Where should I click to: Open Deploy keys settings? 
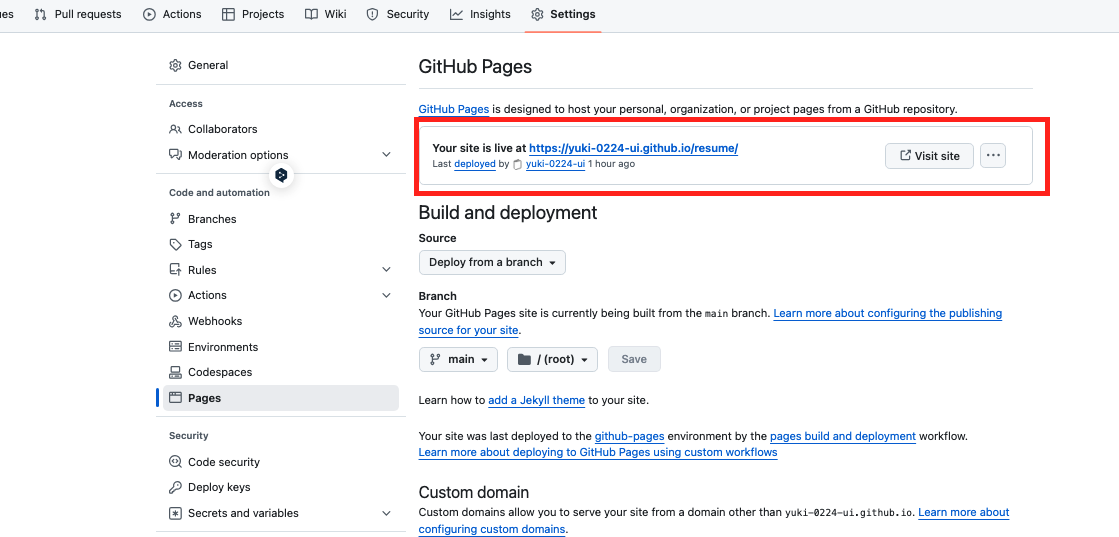pyautogui.click(x=280, y=487)
